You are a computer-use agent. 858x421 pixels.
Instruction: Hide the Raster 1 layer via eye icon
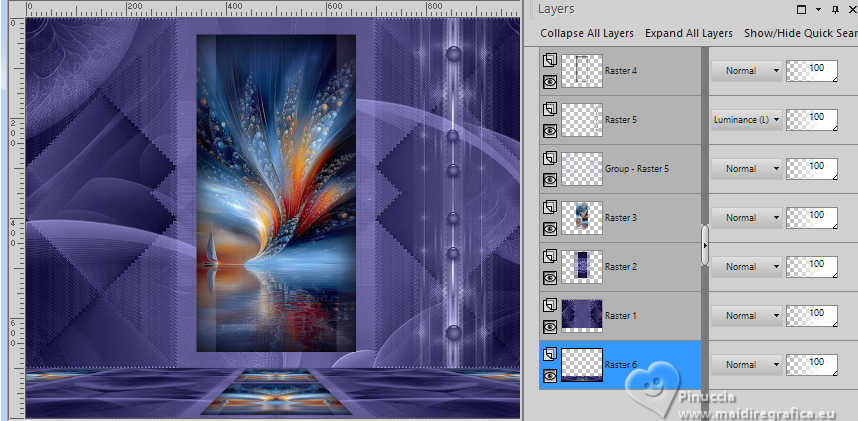click(x=550, y=327)
